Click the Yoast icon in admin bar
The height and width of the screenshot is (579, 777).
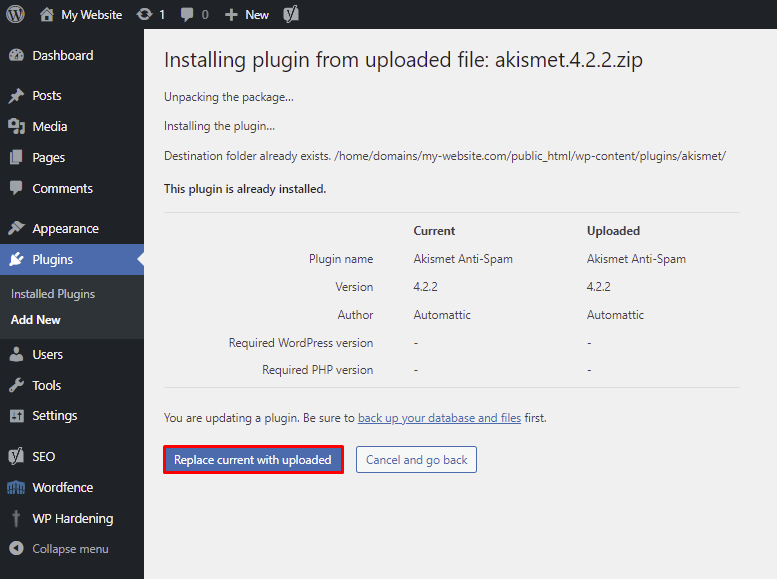(x=292, y=14)
